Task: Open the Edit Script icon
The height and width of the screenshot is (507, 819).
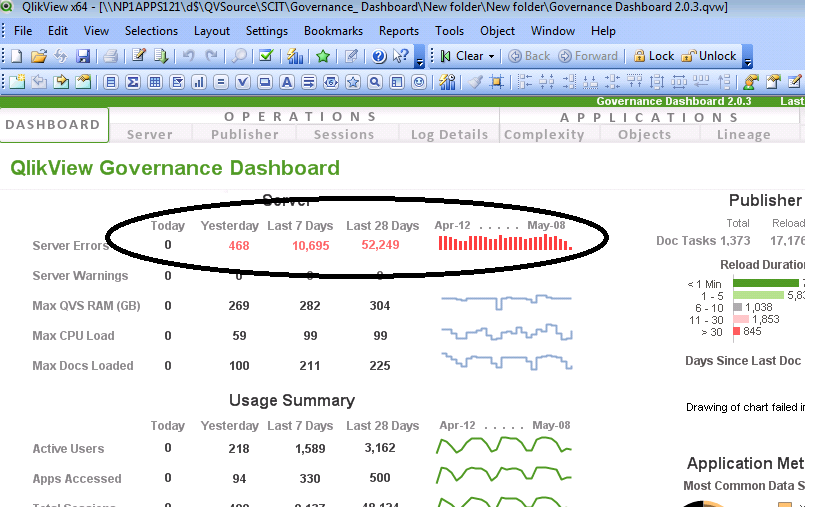Action: (139, 56)
